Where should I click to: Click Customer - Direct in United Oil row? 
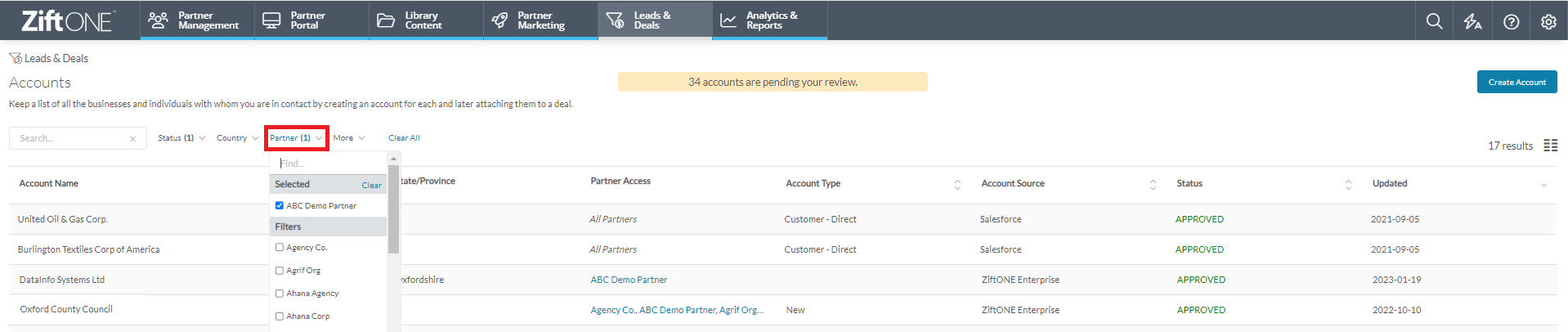click(820, 219)
